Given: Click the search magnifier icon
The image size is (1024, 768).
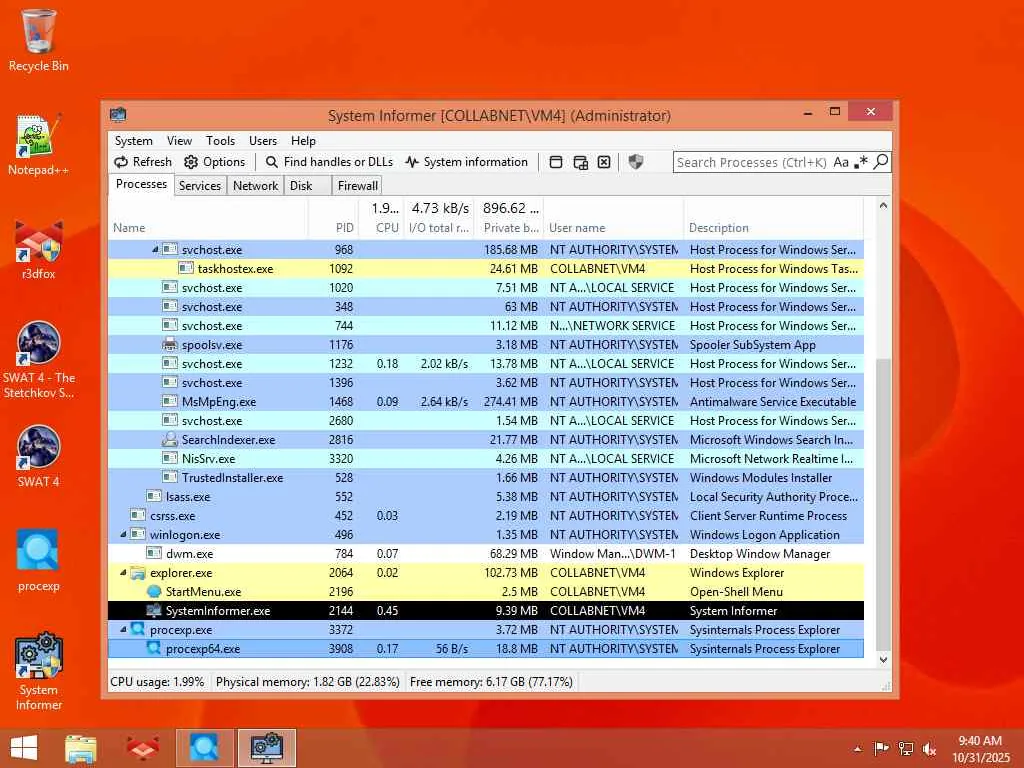Looking at the screenshot, I should click(881, 161).
